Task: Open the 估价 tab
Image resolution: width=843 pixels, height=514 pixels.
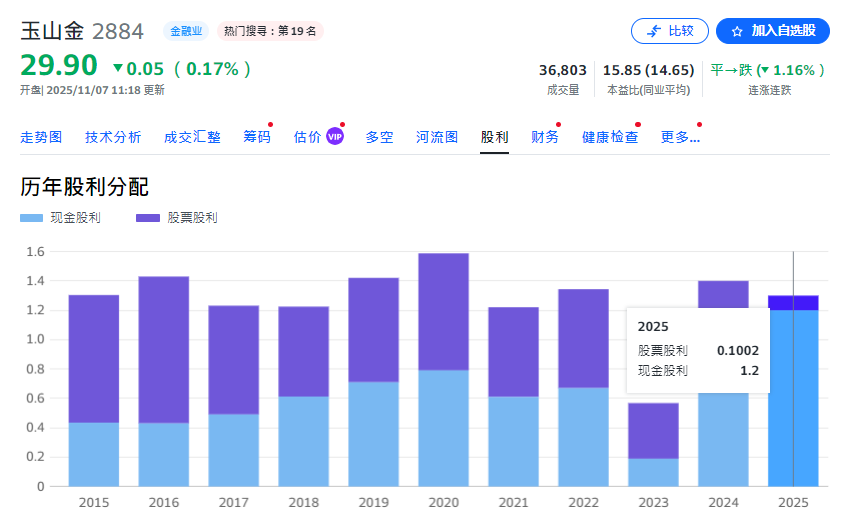Action: point(307,137)
